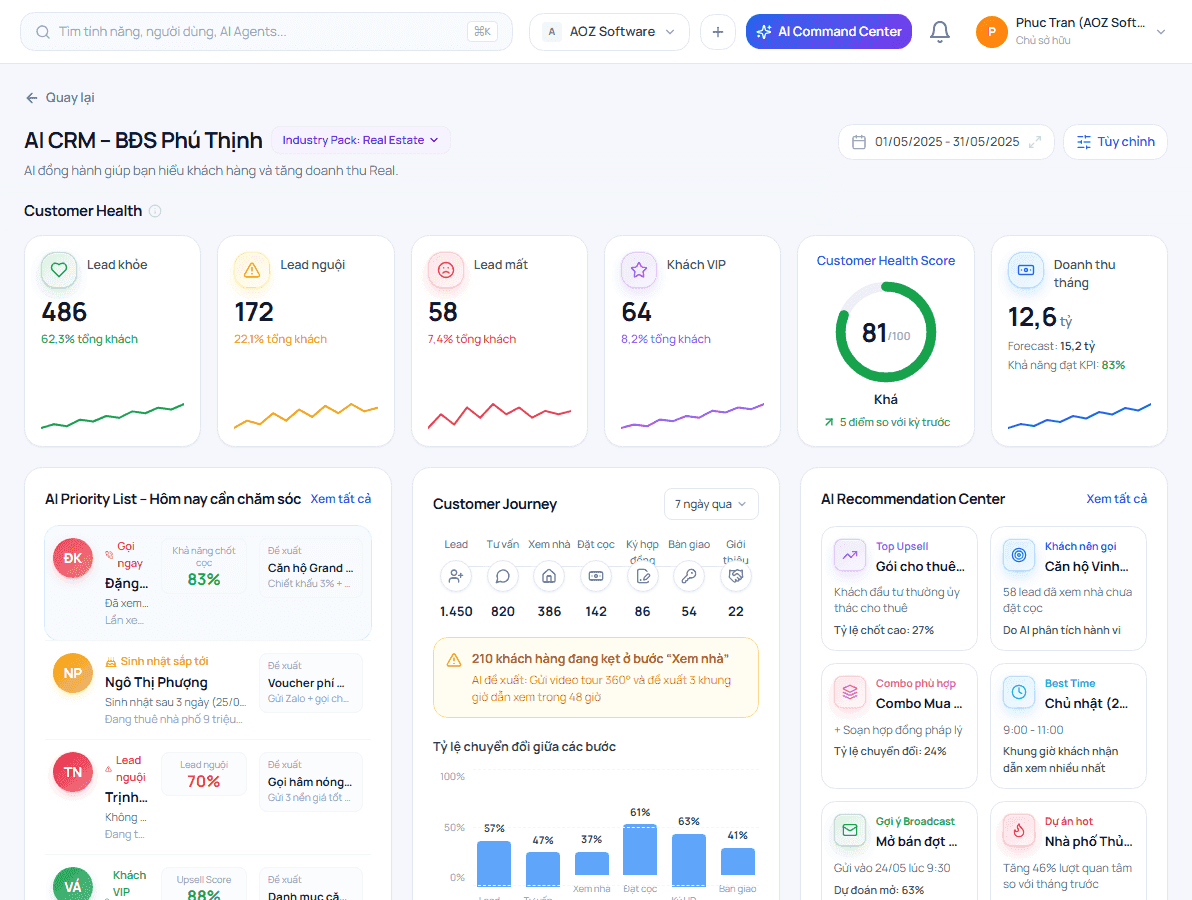Click the 83% Khả năng chốt cọc box
1192x900 pixels.
coord(204,566)
